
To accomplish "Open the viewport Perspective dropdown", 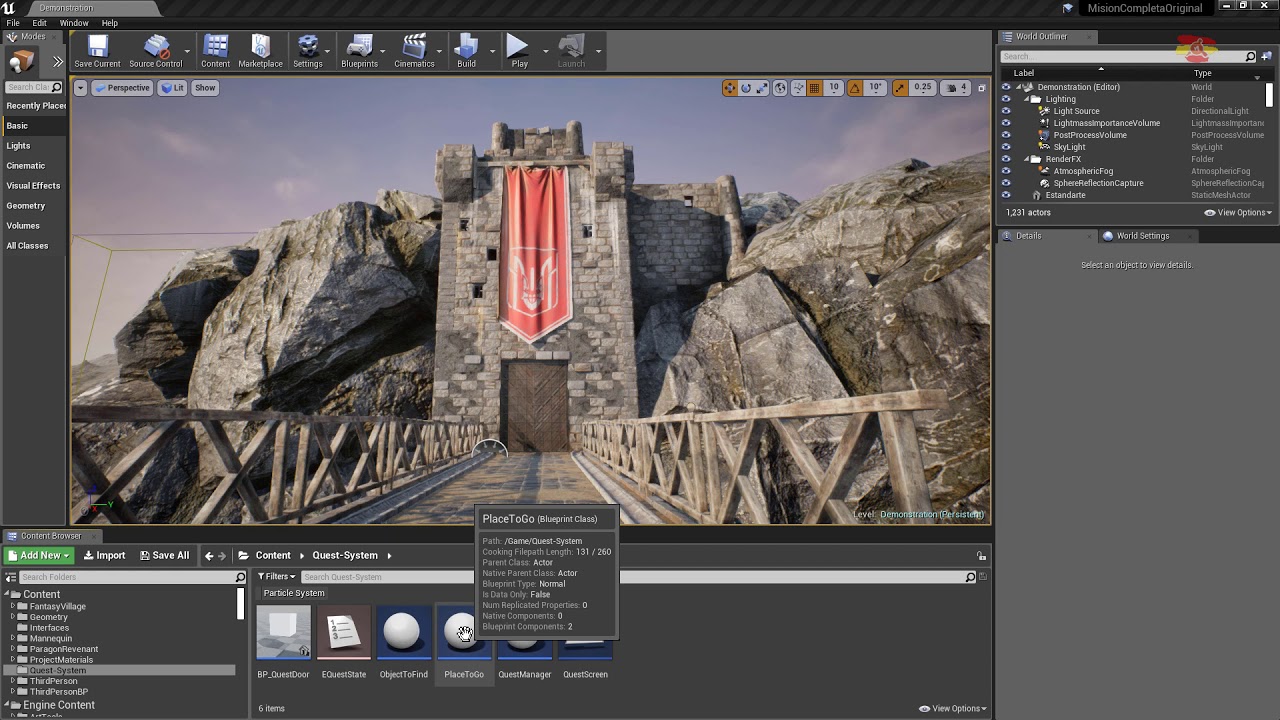I will click(x=122, y=88).
